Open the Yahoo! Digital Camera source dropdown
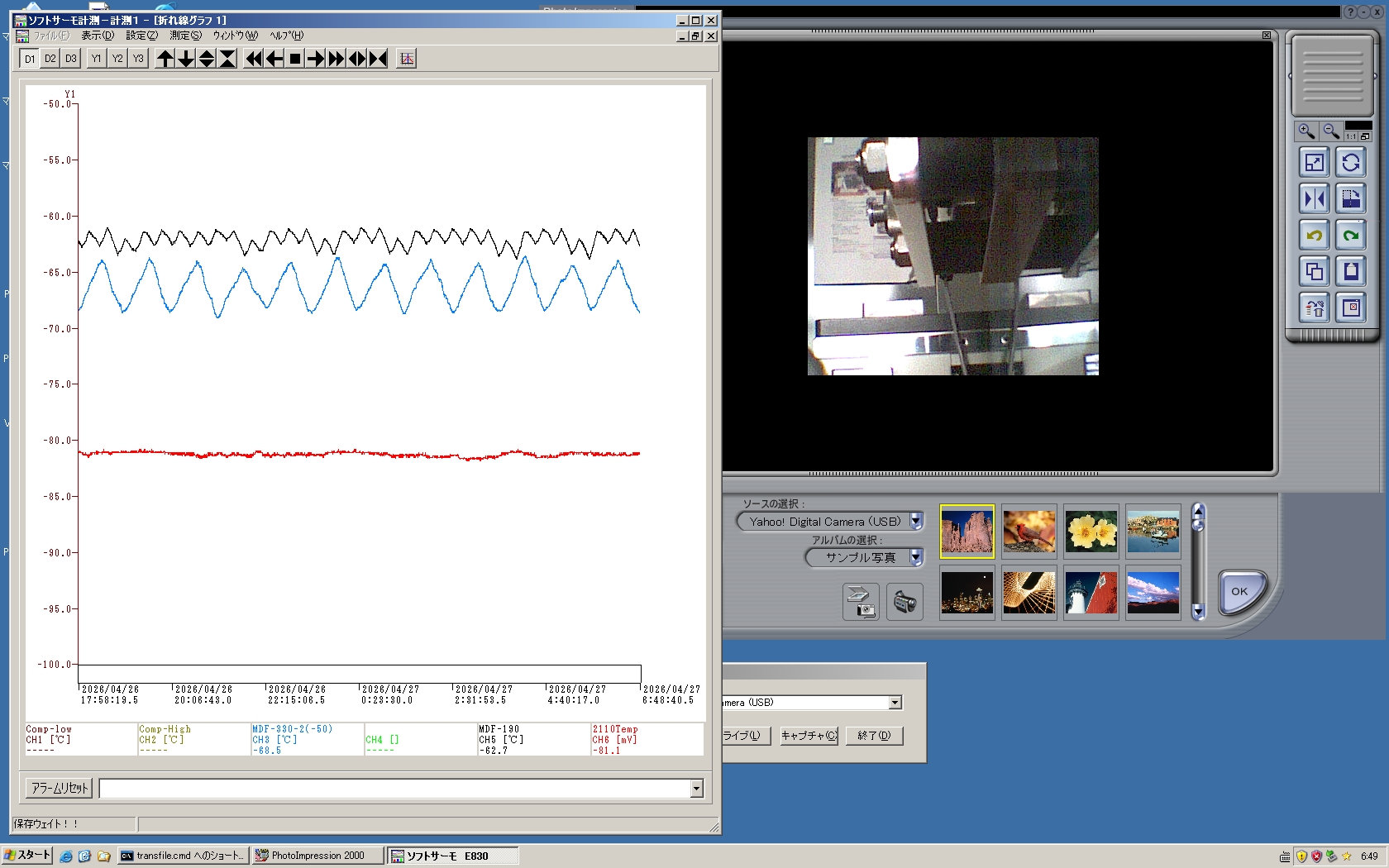Screen dimensions: 1389x868 916,522
